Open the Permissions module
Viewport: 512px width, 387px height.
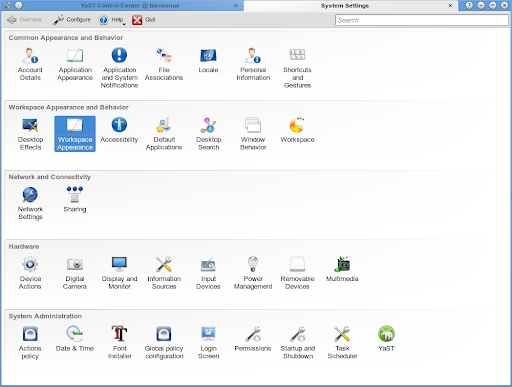point(253,339)
